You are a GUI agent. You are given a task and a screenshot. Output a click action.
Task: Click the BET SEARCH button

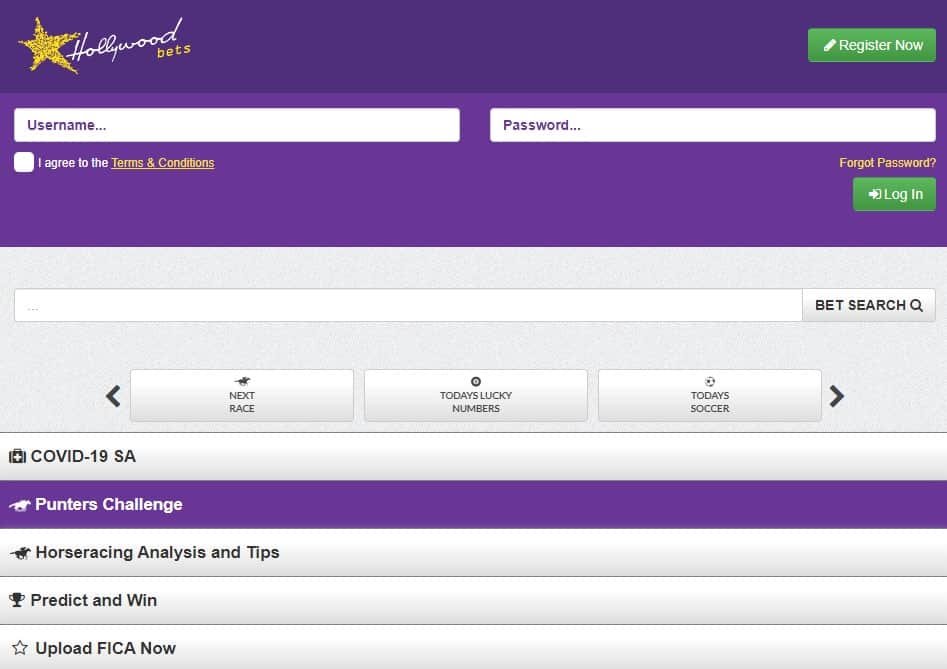click(868, 305)
